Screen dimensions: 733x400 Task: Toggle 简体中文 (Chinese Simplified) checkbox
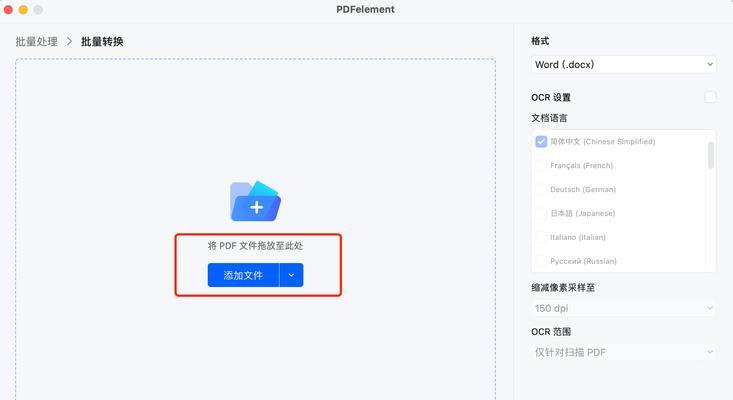tap(541, 142)
